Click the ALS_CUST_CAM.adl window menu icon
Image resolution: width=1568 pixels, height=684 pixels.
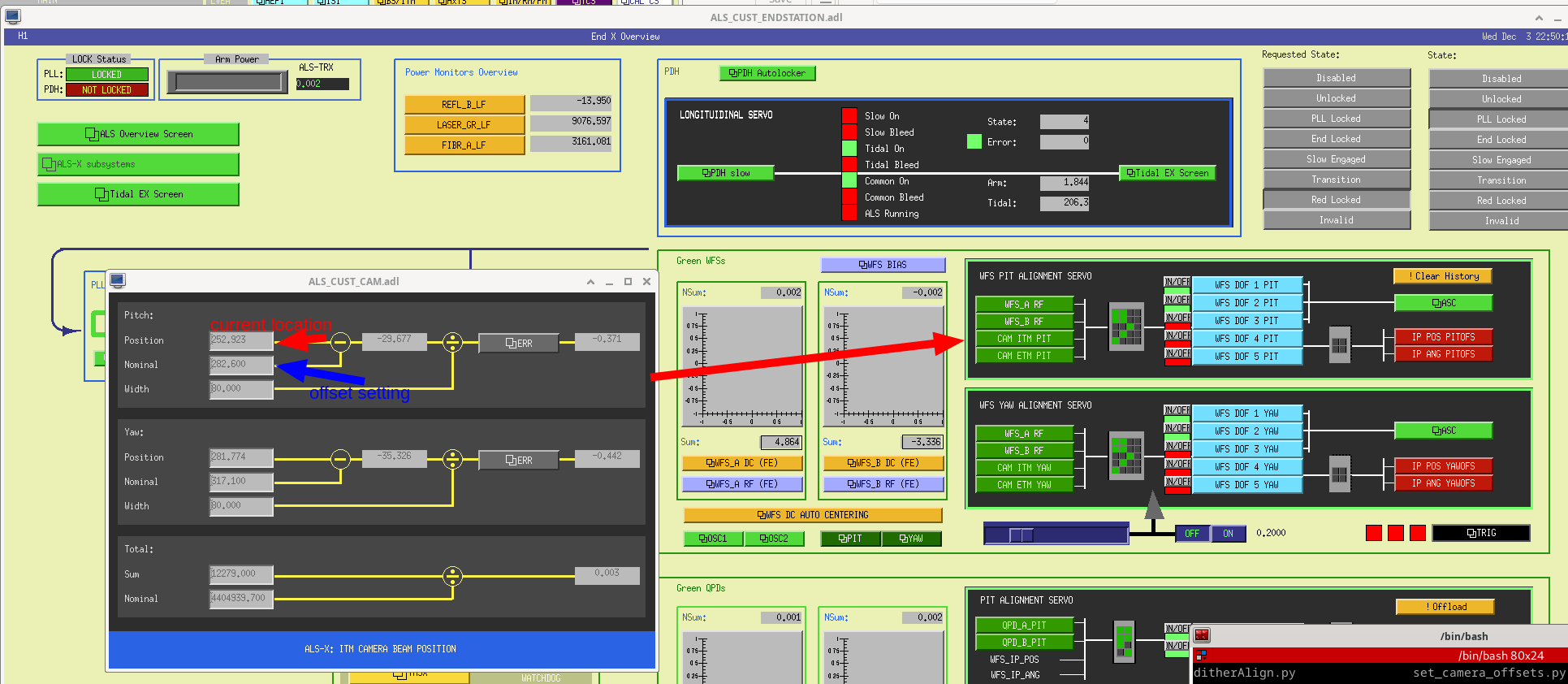(118, 281)
